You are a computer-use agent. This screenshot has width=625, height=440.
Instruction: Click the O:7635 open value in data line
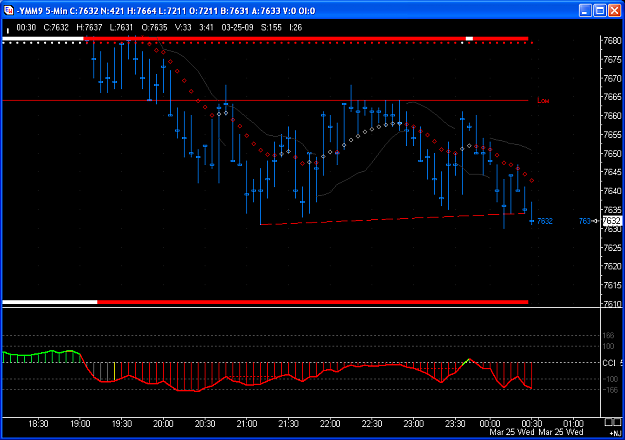[x=154, y=28]
